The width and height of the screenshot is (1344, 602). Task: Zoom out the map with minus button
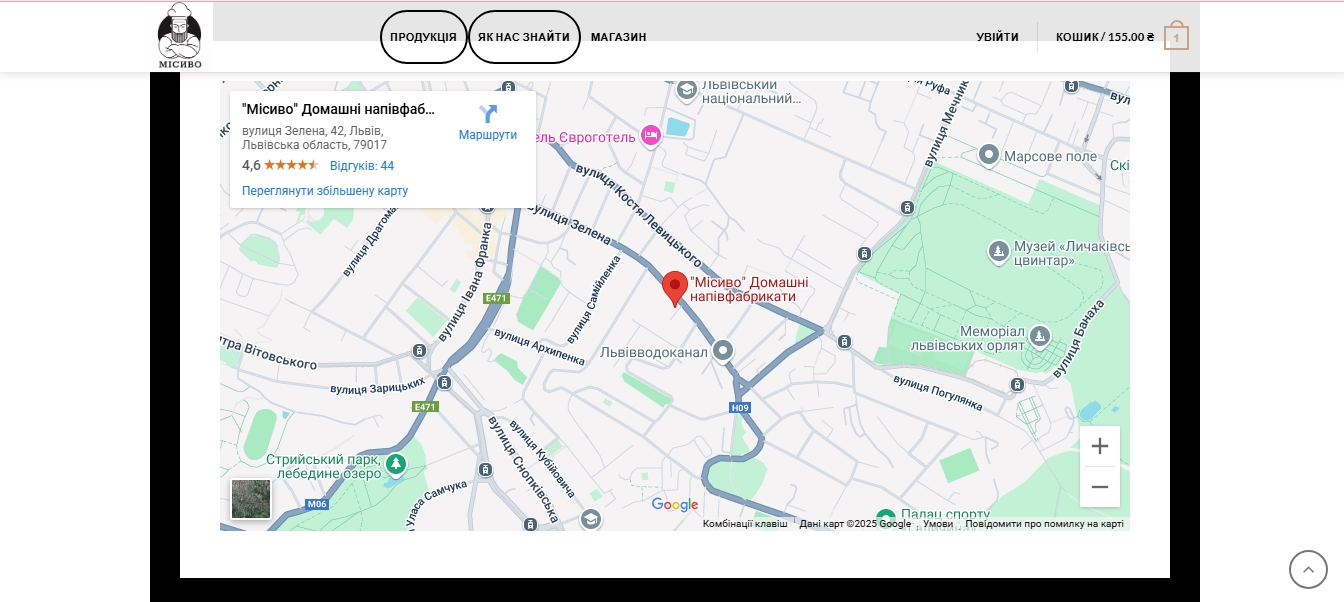point(1100,487)
